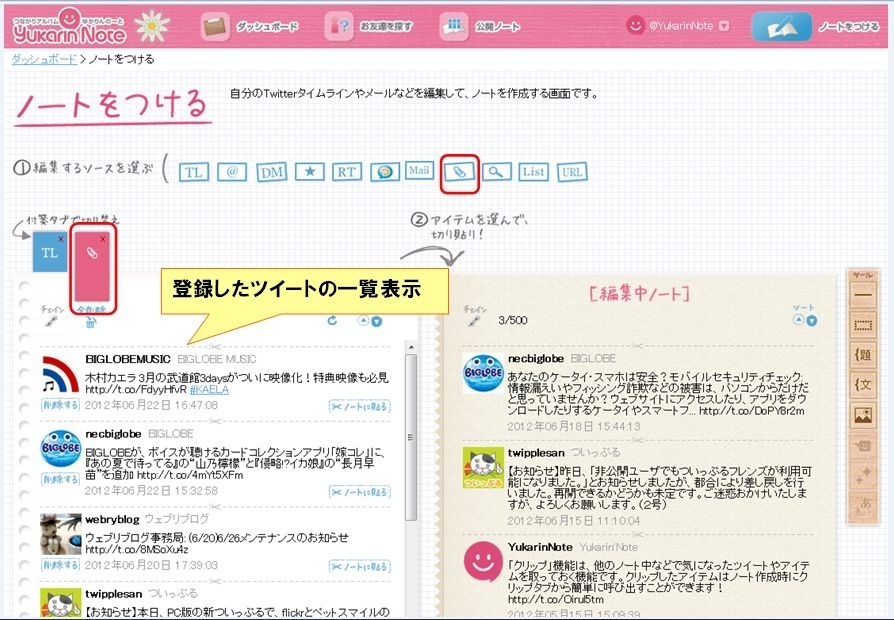Select the 題 title tool

[863, 355]
